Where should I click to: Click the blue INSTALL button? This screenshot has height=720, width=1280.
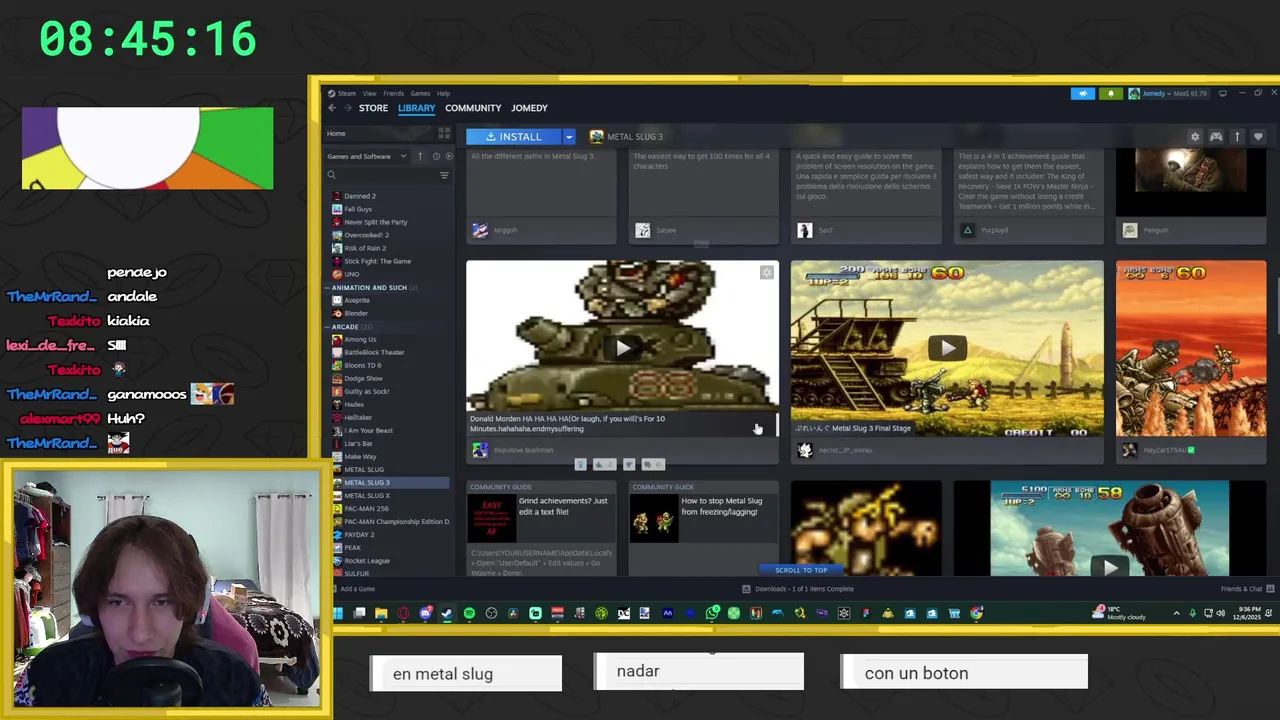[x=513, y=136]
